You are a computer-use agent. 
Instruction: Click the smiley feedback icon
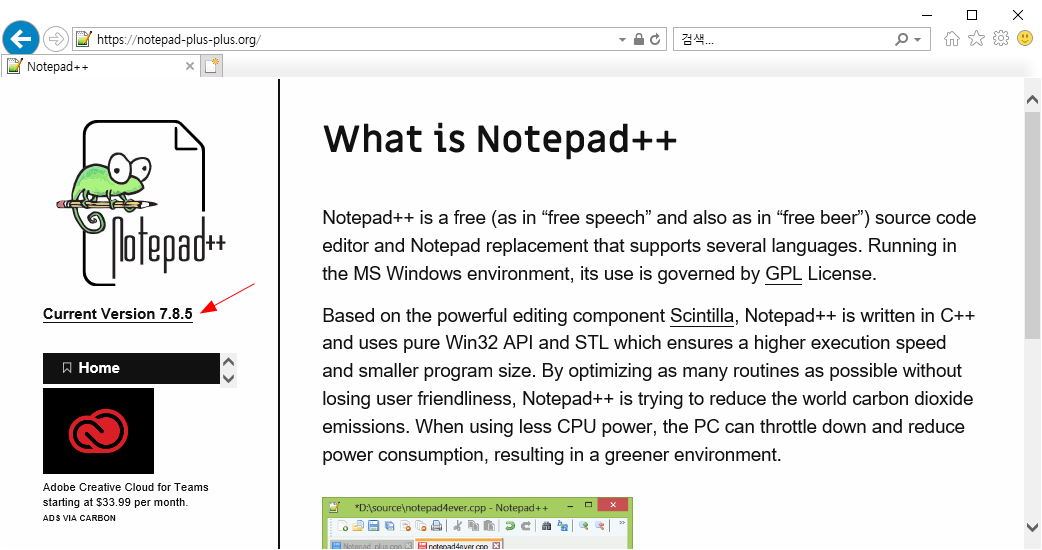click(1025, 39)
